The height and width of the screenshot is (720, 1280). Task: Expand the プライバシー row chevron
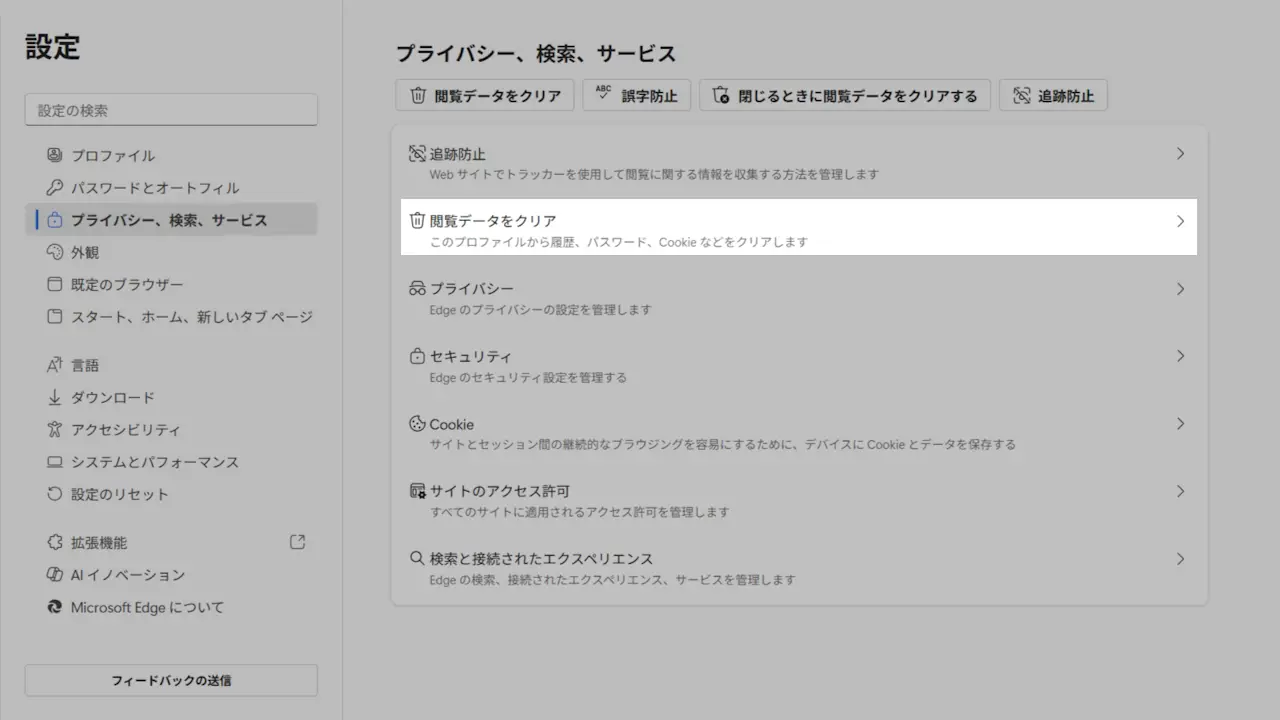click(1180, 289)
